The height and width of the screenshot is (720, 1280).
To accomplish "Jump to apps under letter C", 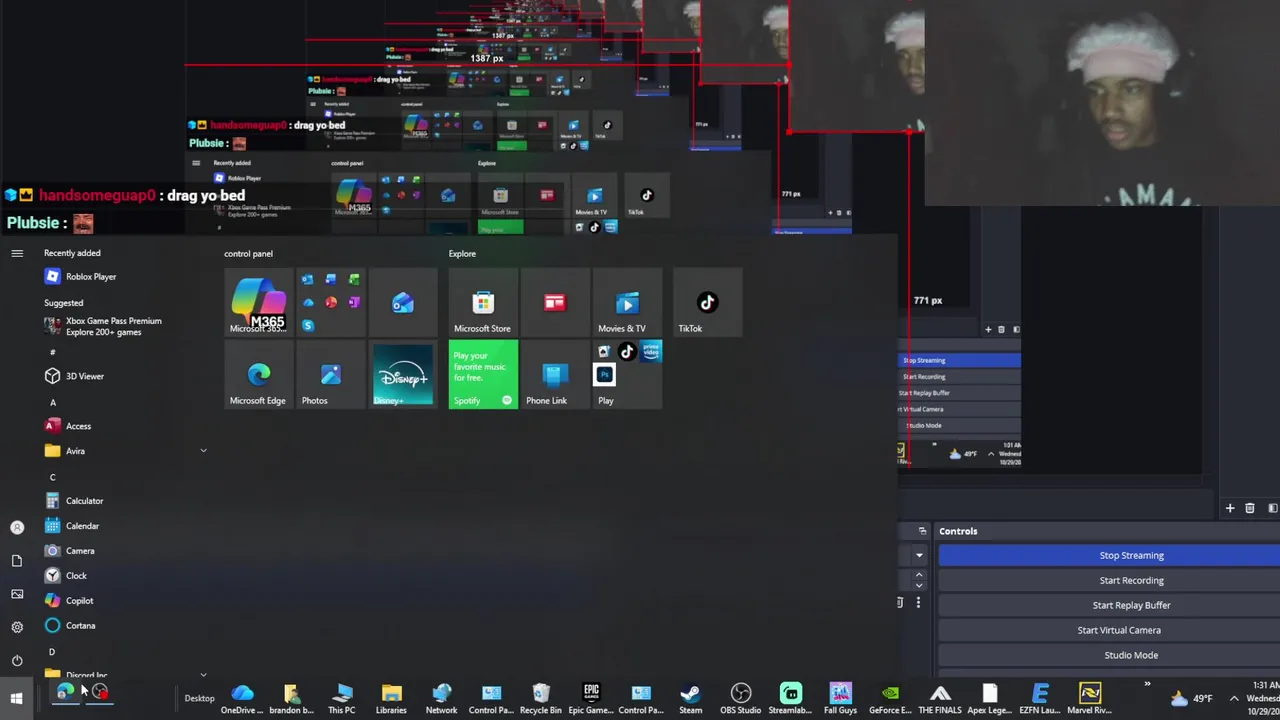I will (53, 477).
